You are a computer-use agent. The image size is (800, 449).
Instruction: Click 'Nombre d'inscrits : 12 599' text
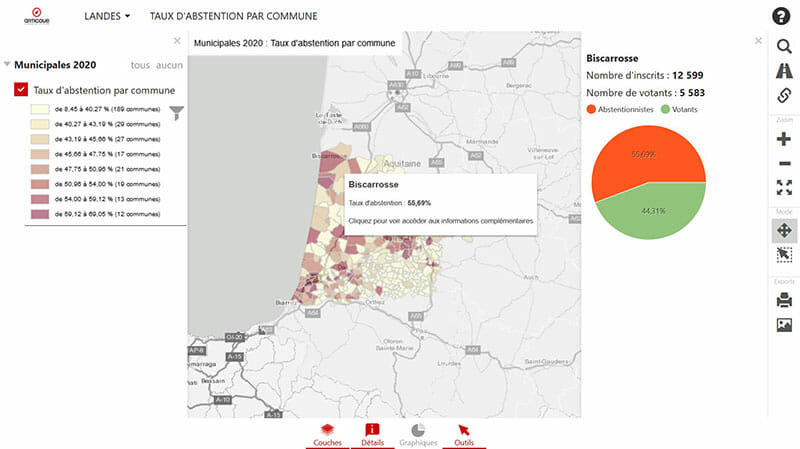(645, 75)
